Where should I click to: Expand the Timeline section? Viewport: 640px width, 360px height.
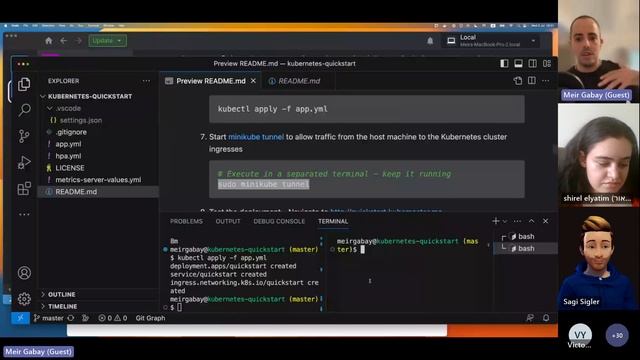62,306
